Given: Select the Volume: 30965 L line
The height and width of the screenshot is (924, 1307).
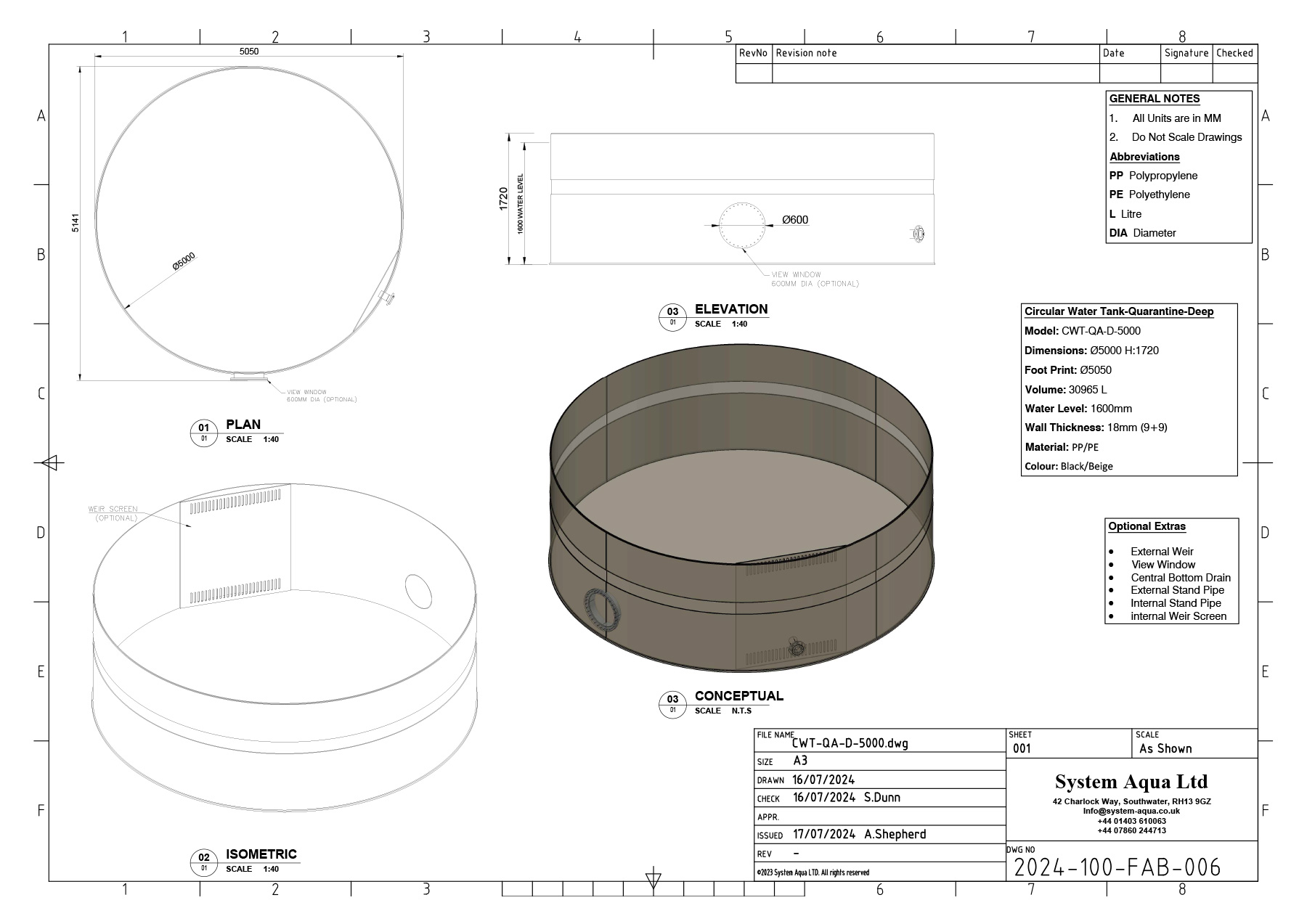Looking at the screenshot, I should (1066, 390).
